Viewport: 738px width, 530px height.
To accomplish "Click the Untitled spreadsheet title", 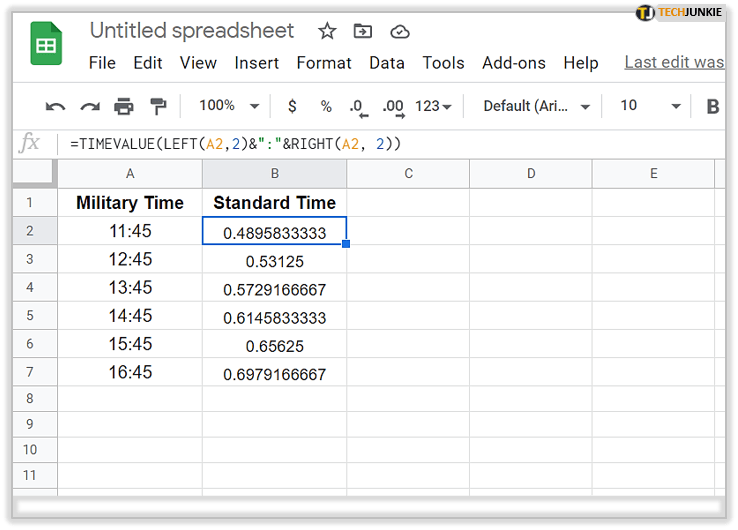I will (x=192, y=31).
